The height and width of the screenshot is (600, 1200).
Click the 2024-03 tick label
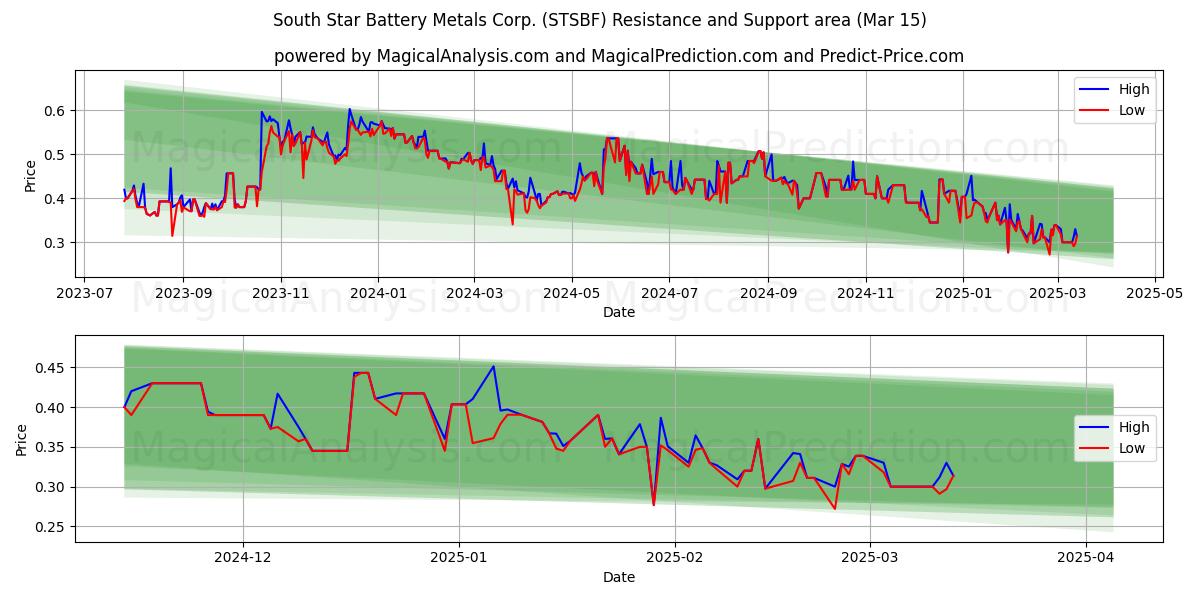pyautogui.click(x=474, y=294)
